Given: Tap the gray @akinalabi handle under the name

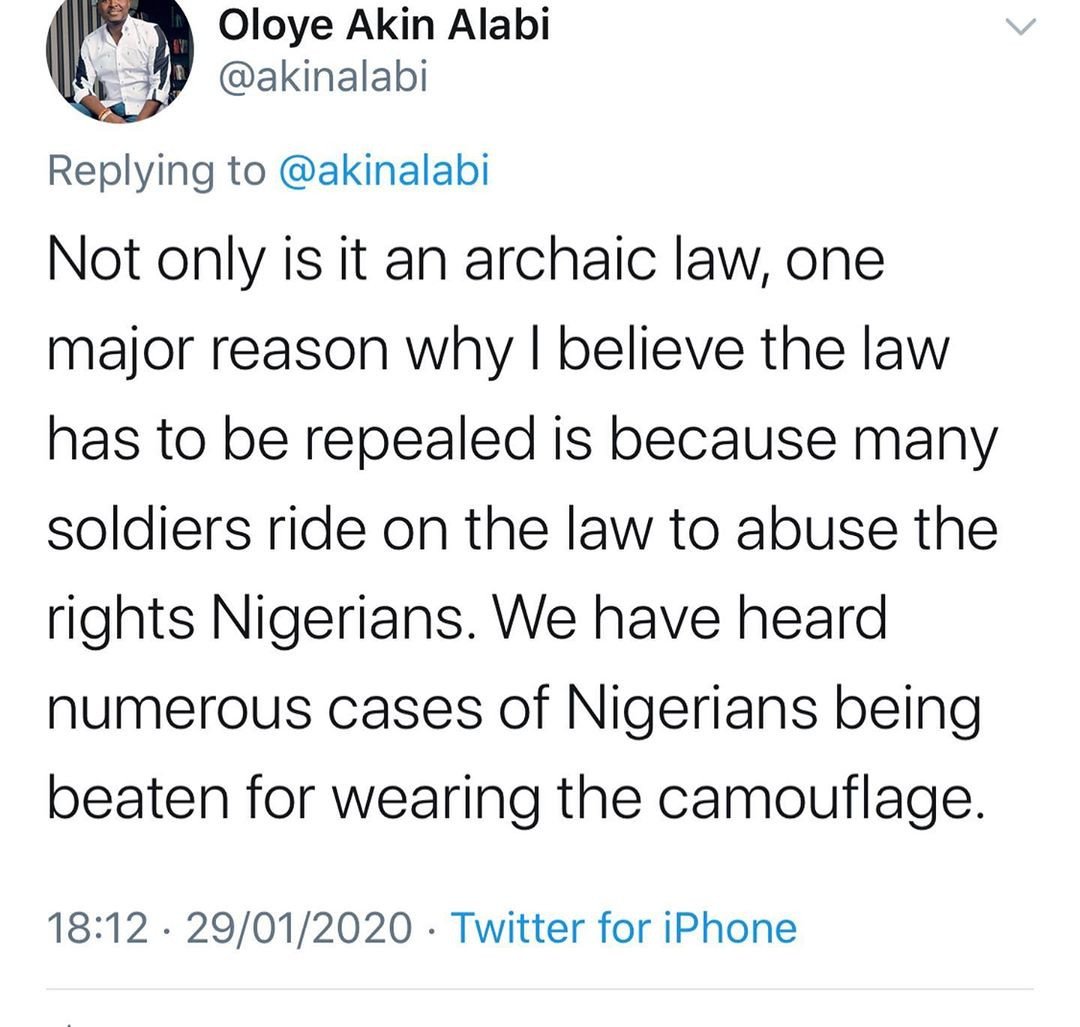Looking at the screenshot, I should pos(323,76).
